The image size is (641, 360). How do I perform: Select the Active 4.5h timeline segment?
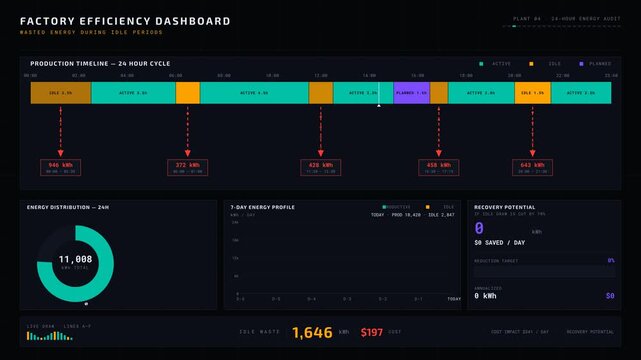click(254, 93)
